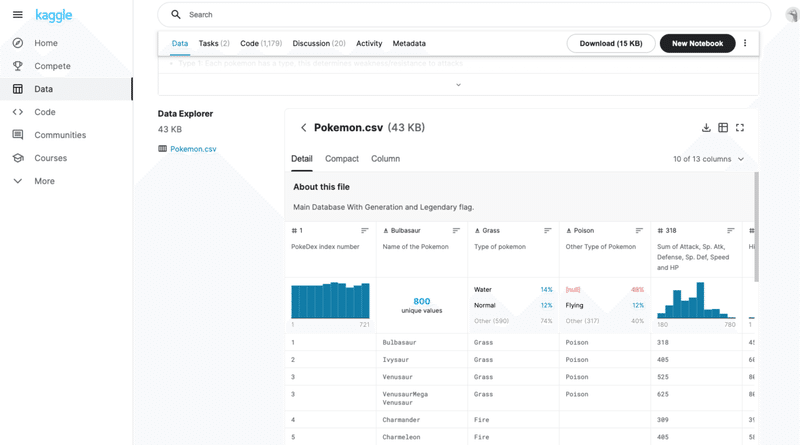Click the Data table icon in sidebar

coord(18,89)
